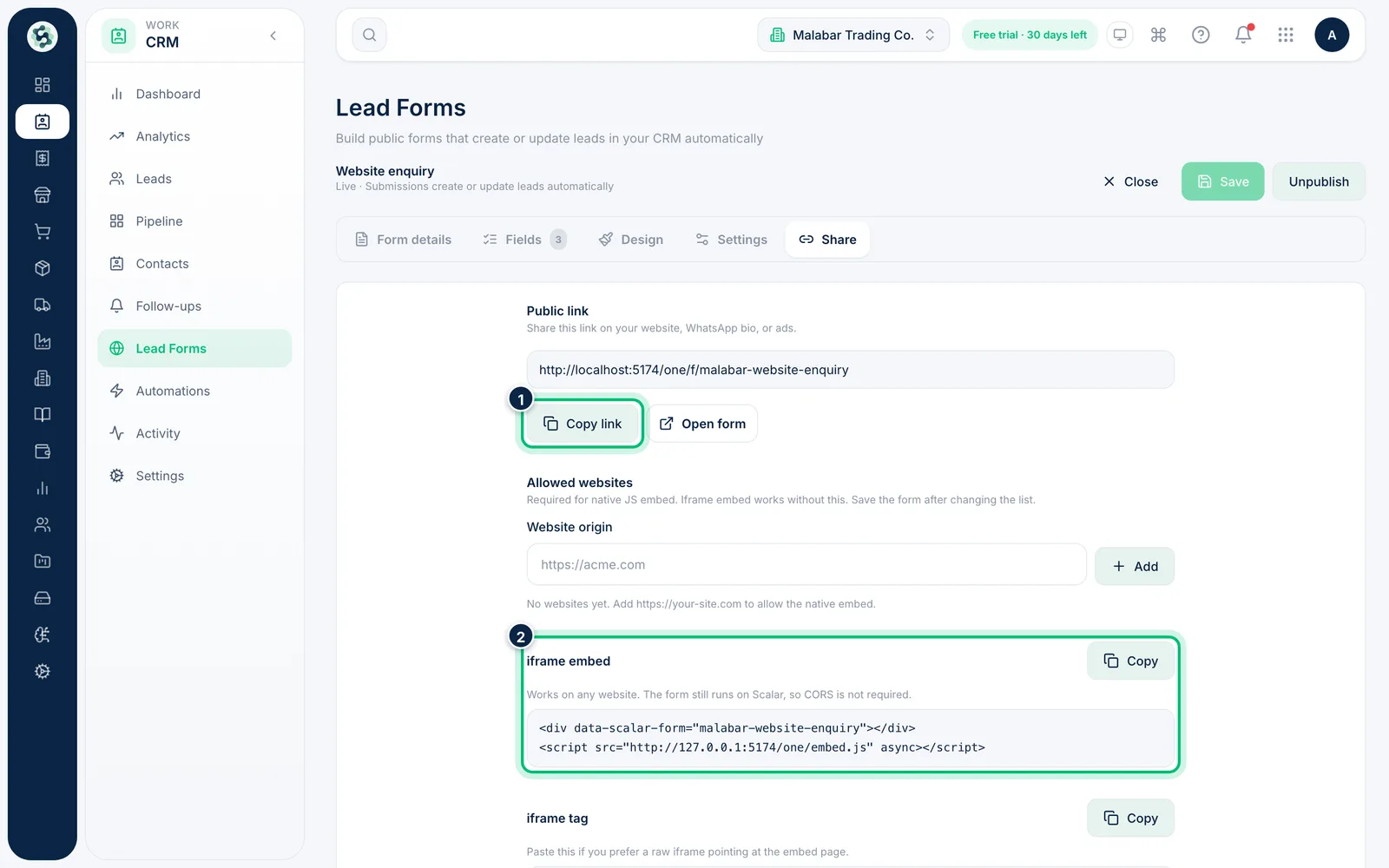Open Leads in CRM sidebar
The height and width of the screenshot is (868, 1389).
194,179
